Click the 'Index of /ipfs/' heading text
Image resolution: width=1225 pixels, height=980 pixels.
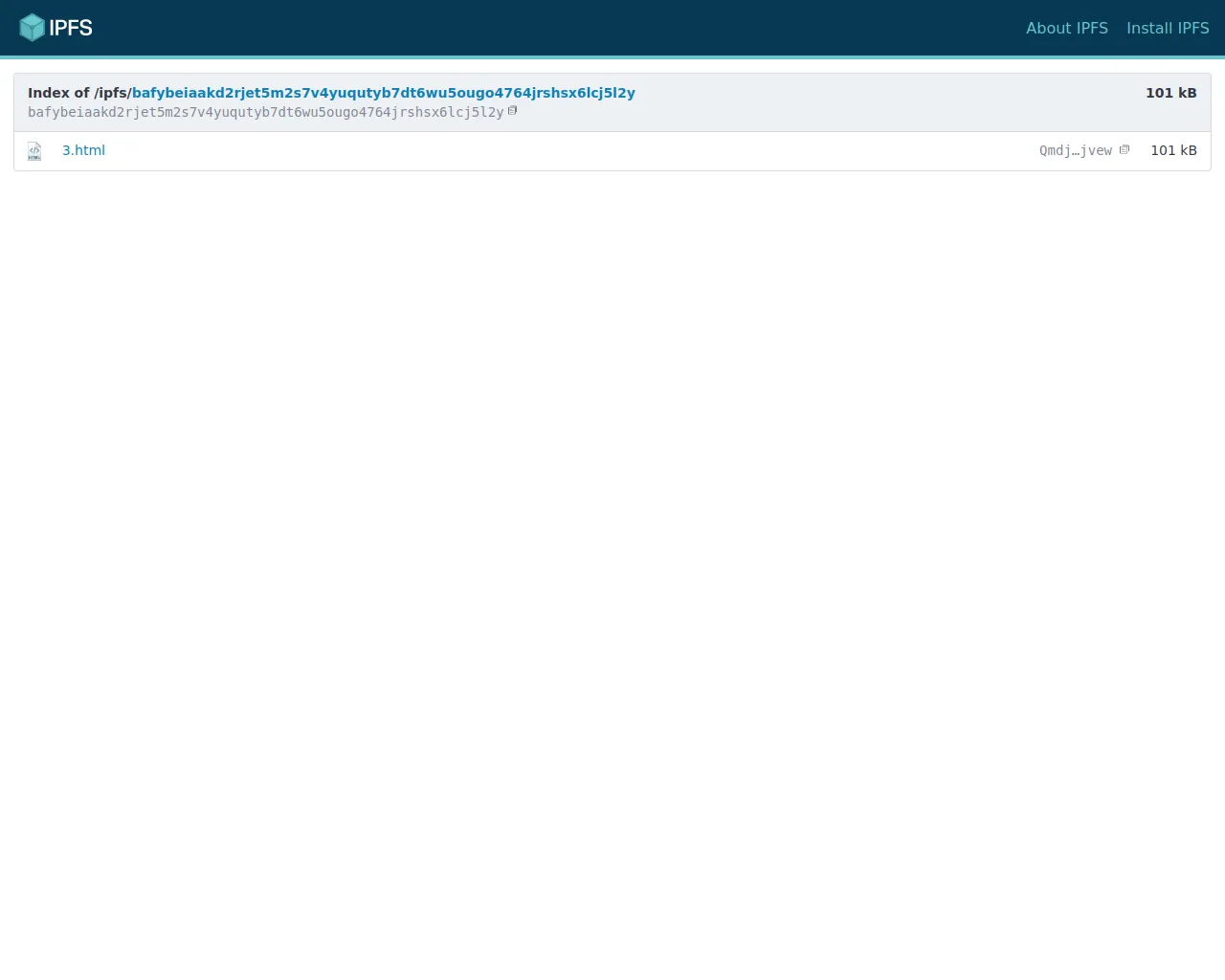point(79,93)
